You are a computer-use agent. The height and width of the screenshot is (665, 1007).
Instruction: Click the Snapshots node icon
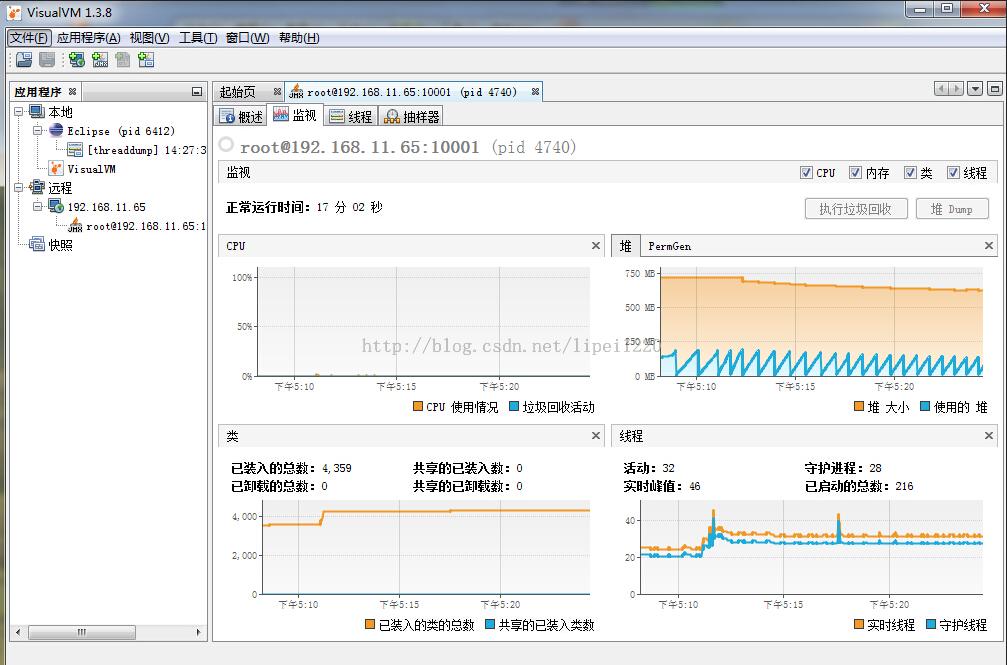click(37, 244)
